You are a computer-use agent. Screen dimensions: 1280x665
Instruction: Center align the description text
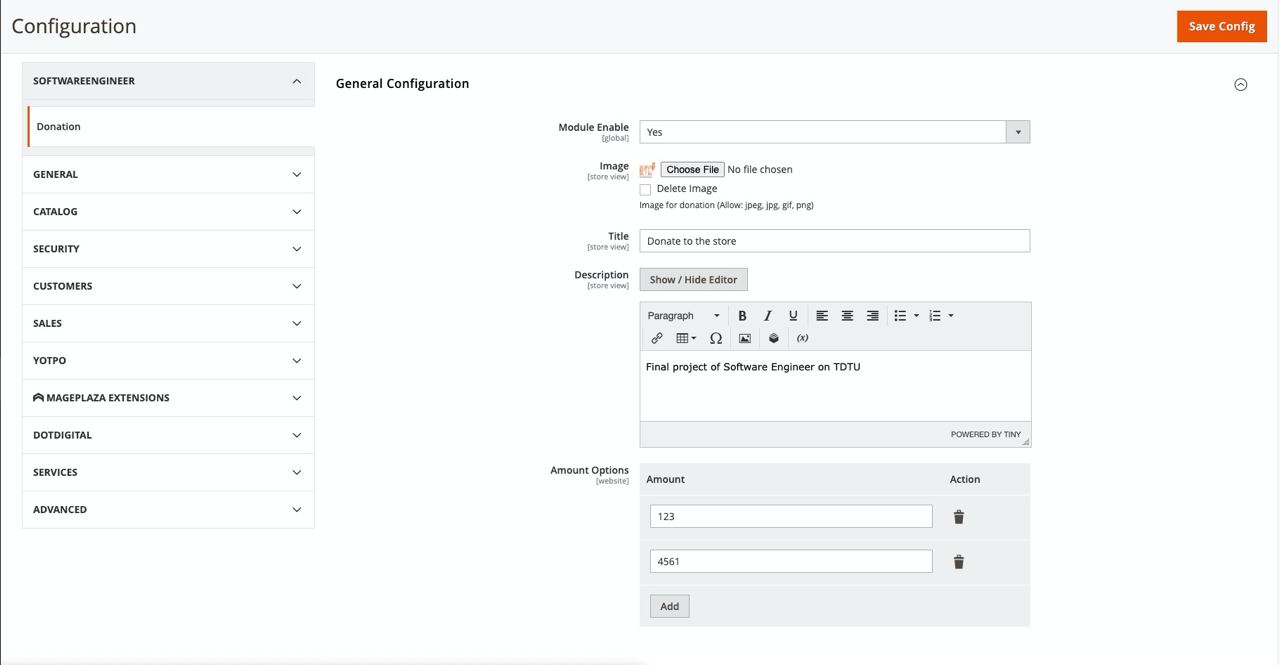(x=847, y=316)
